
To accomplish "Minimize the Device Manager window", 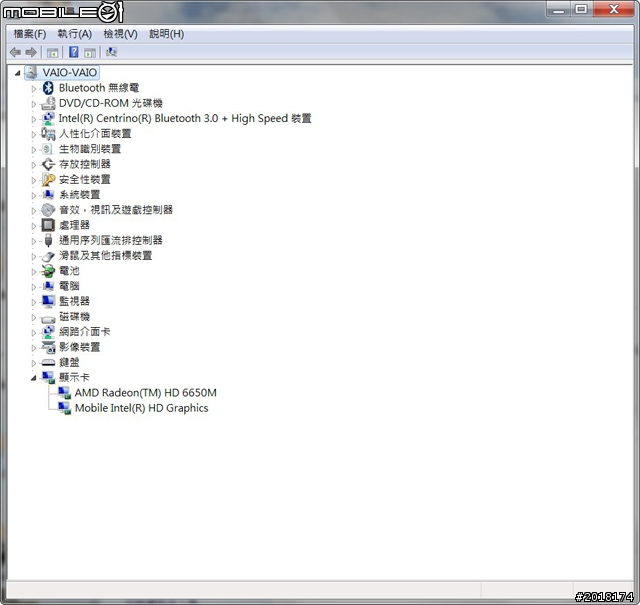I will [558, 9].
